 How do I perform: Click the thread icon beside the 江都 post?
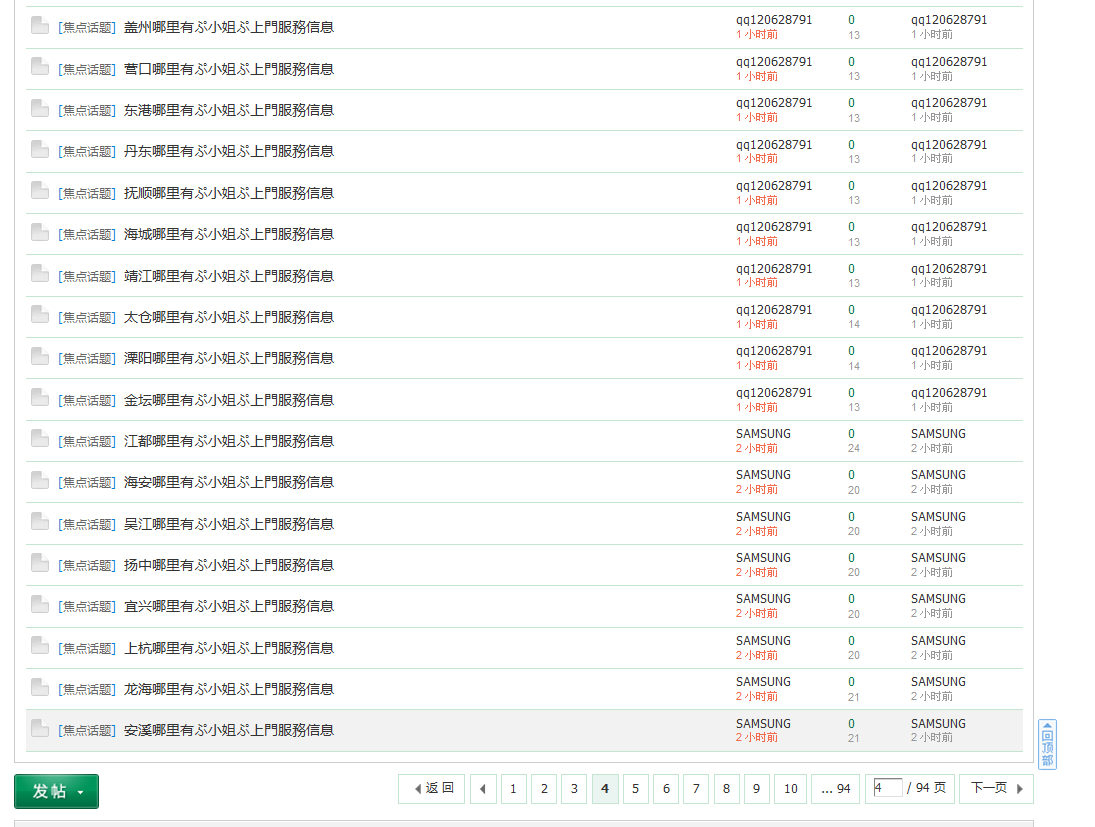point(40,440)
